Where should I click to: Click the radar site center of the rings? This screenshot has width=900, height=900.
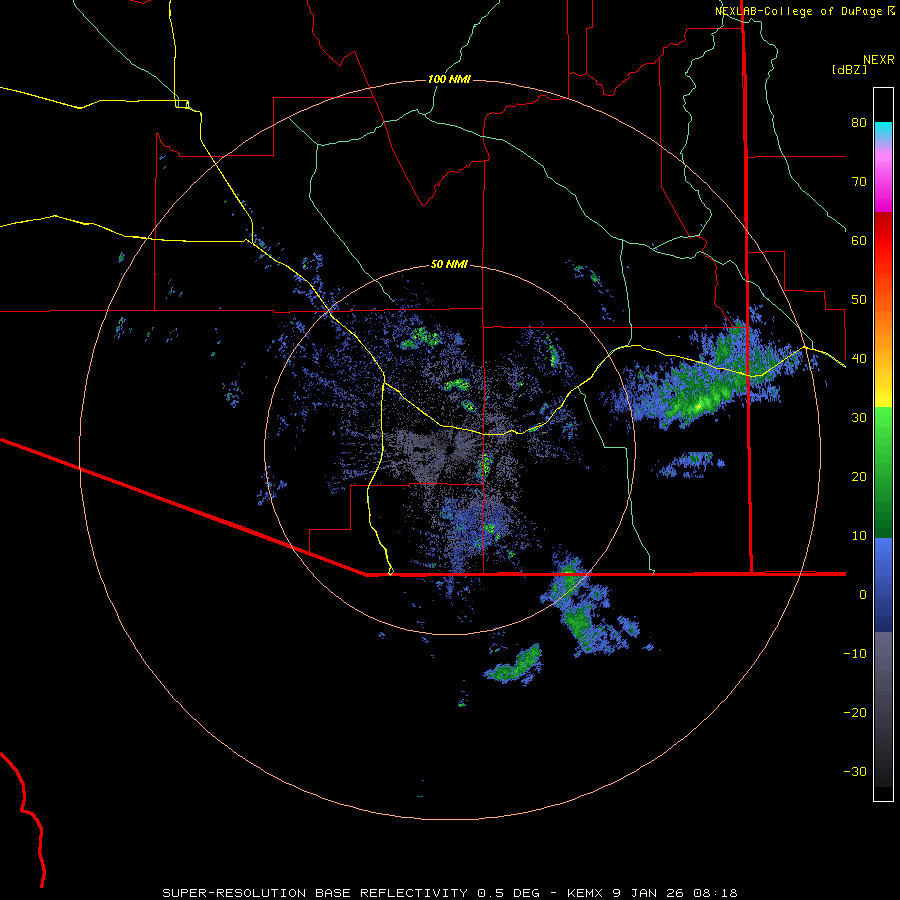tap(450, 449)
